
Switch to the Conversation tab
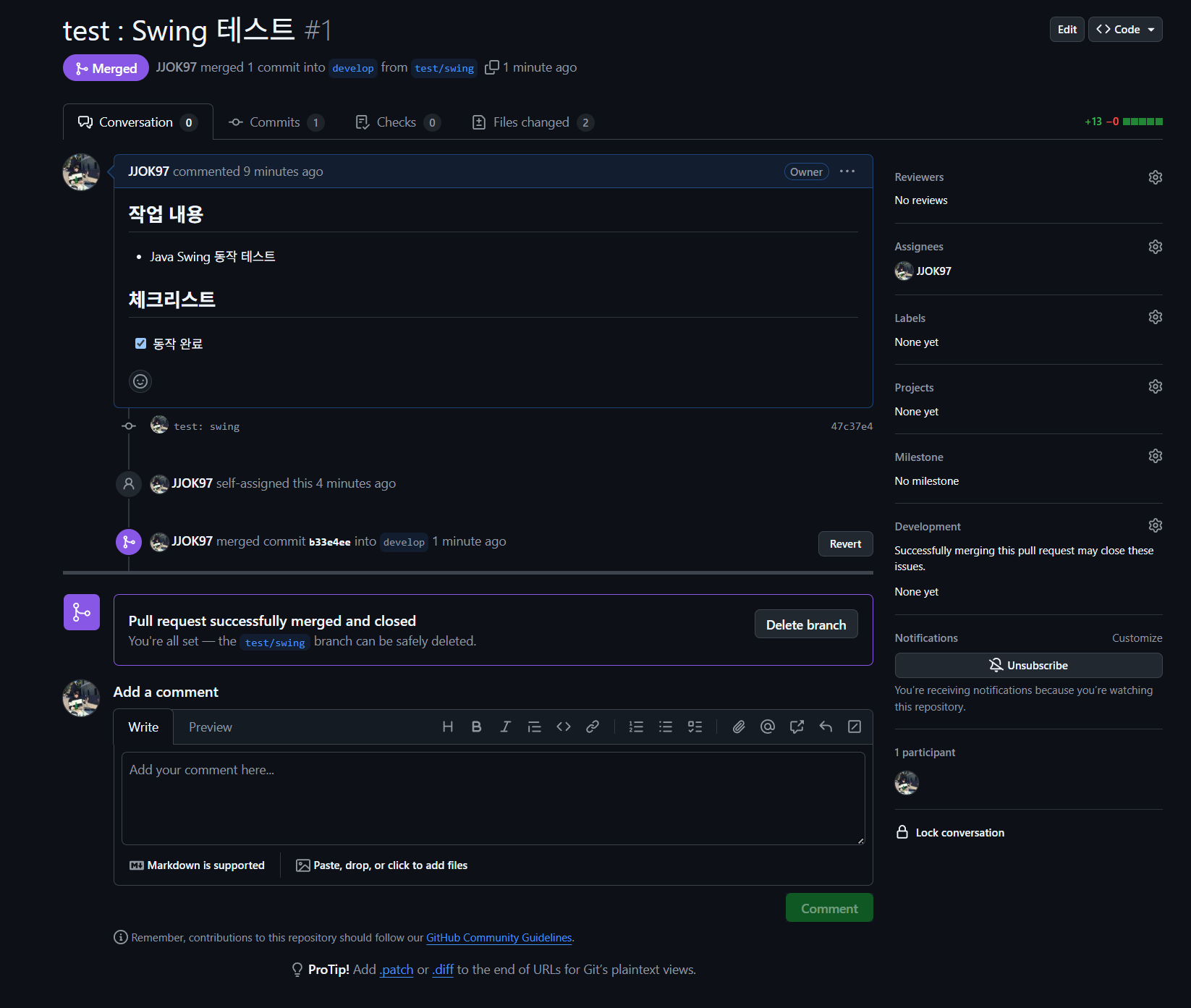click(x=137, y=122)
